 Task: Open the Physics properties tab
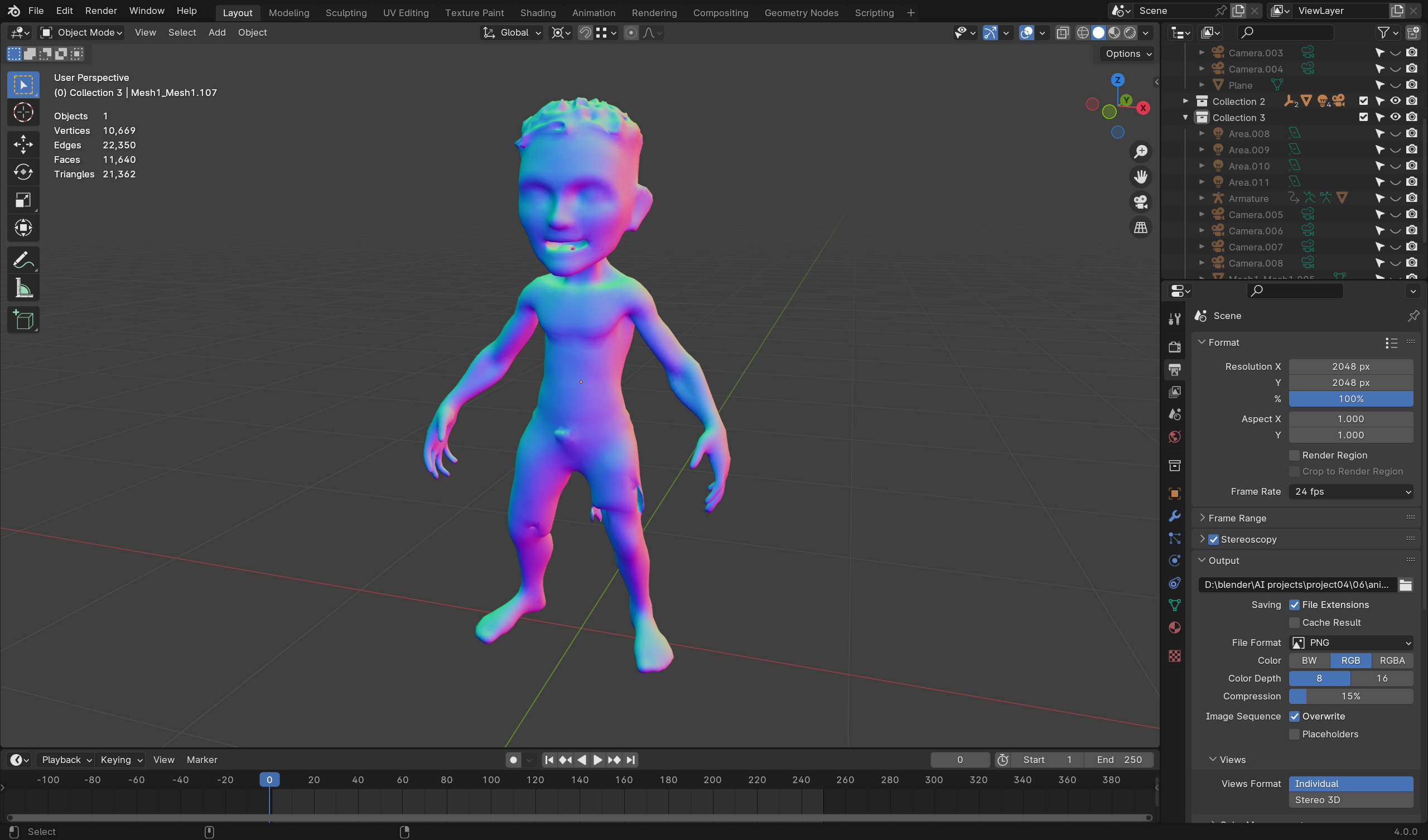1175,561
